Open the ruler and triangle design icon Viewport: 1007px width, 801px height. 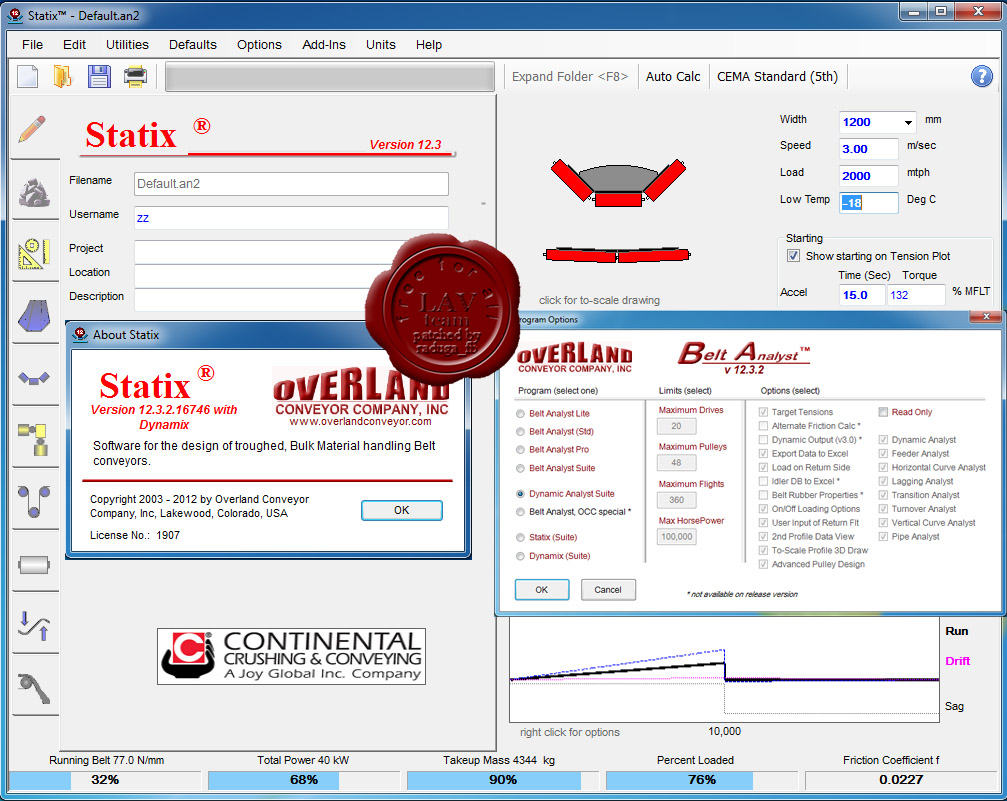tap(33, 254)
